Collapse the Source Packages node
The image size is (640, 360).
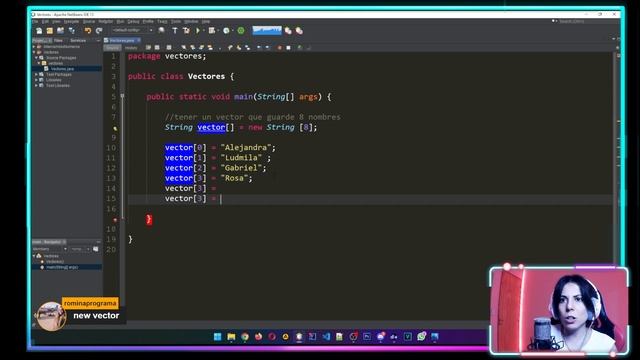point(37,58)
